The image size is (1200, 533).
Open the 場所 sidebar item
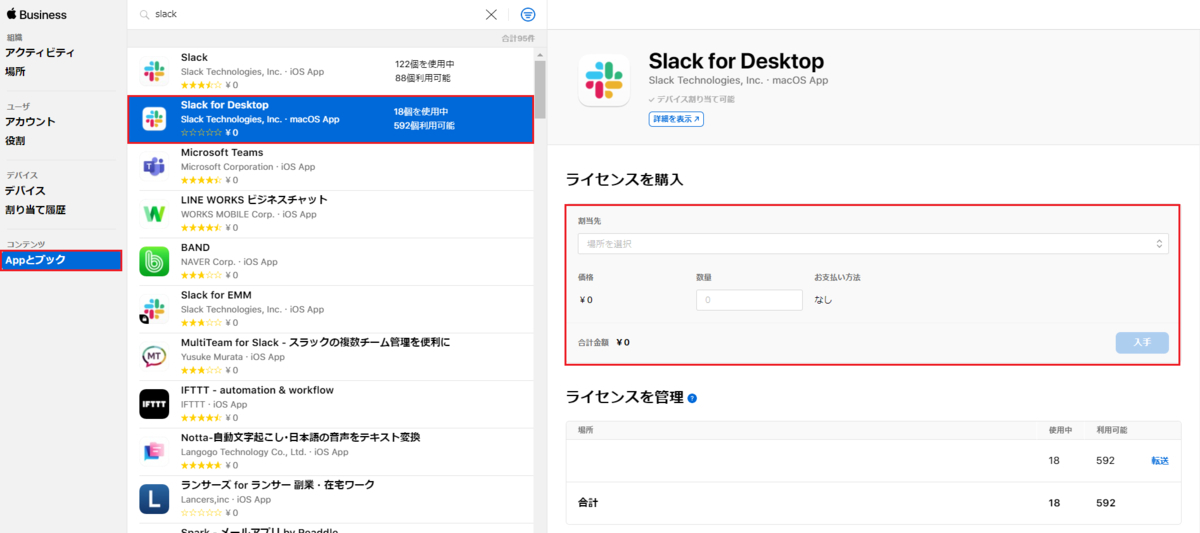(15, 72)
